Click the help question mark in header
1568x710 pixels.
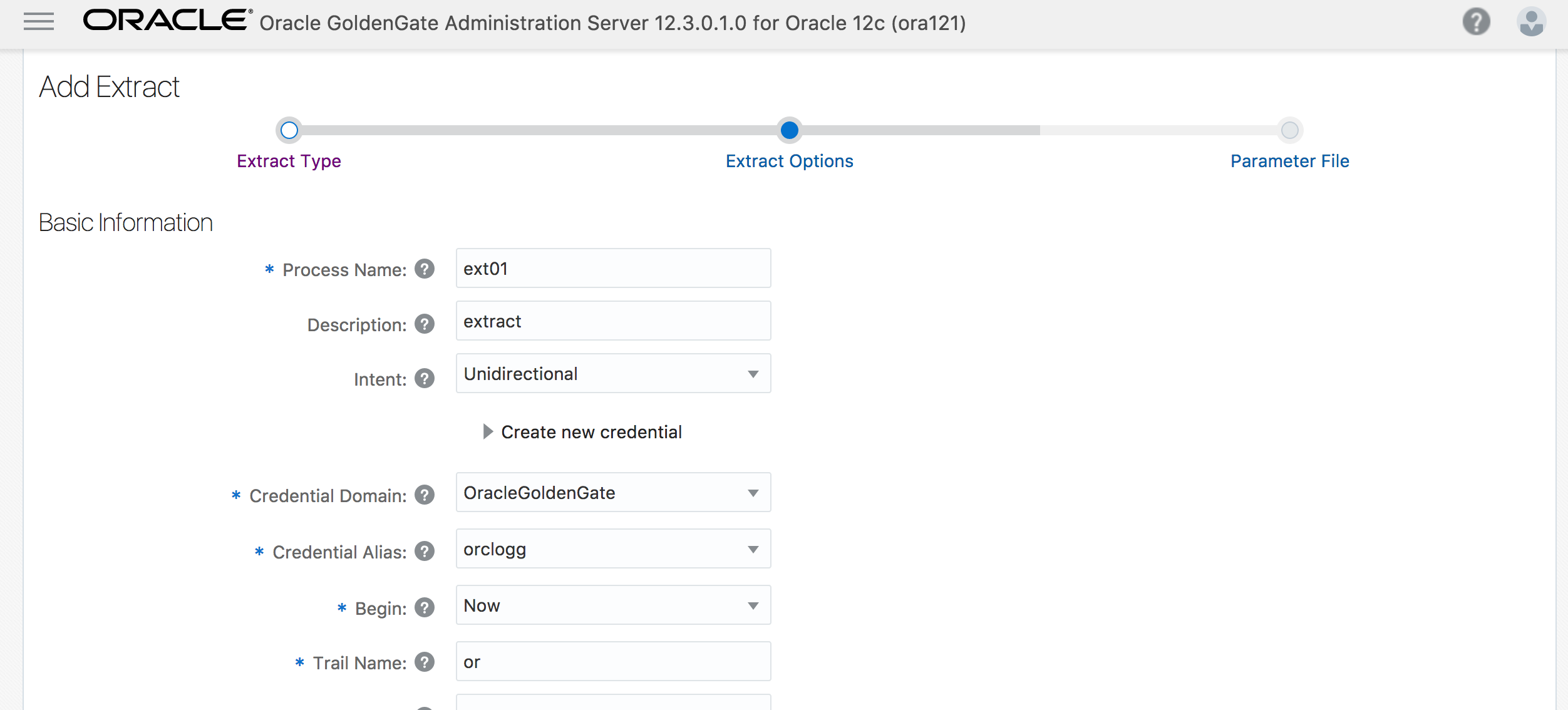point(1476,21)
